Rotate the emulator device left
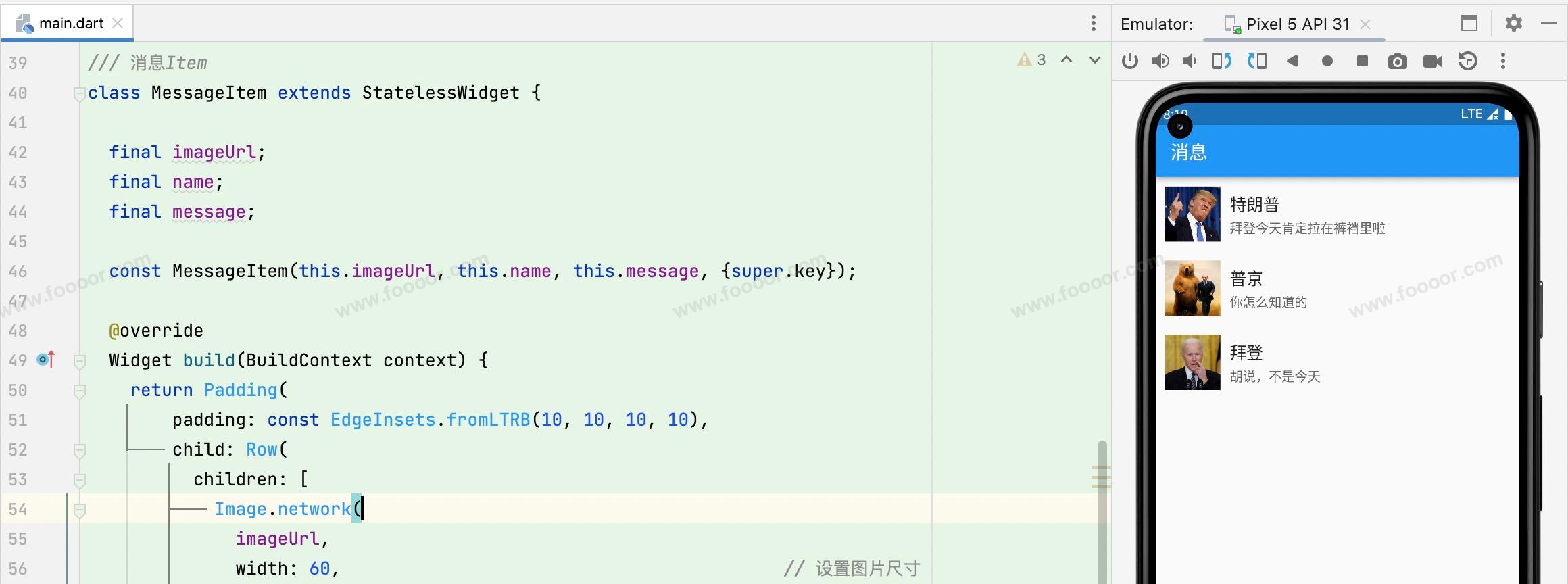The height and width of the screenshot is (584, 1568). click(x=1221, y=62)
